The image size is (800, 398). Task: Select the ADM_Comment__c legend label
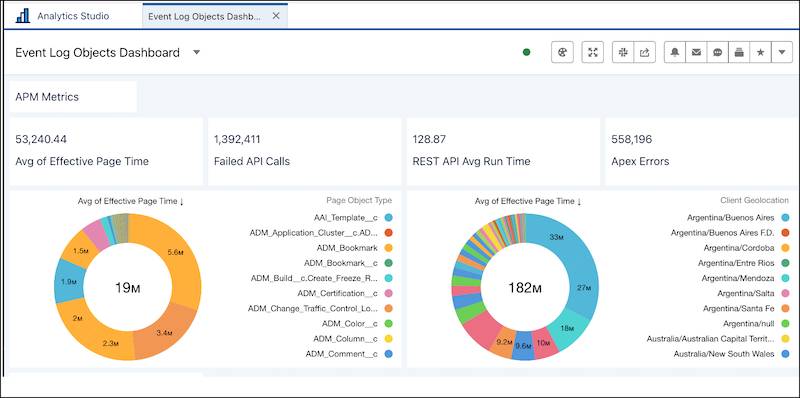tap(342, 354)
